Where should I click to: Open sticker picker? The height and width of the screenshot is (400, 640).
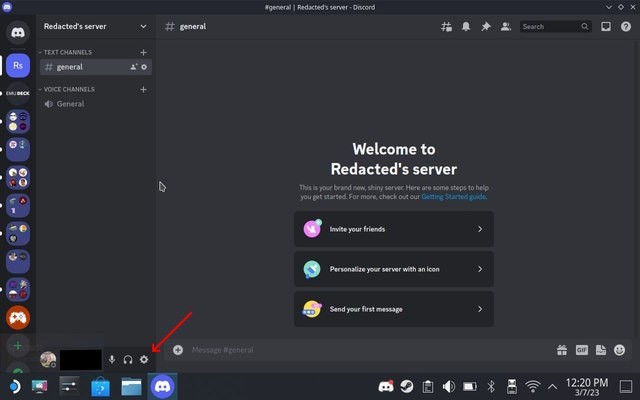601,350
